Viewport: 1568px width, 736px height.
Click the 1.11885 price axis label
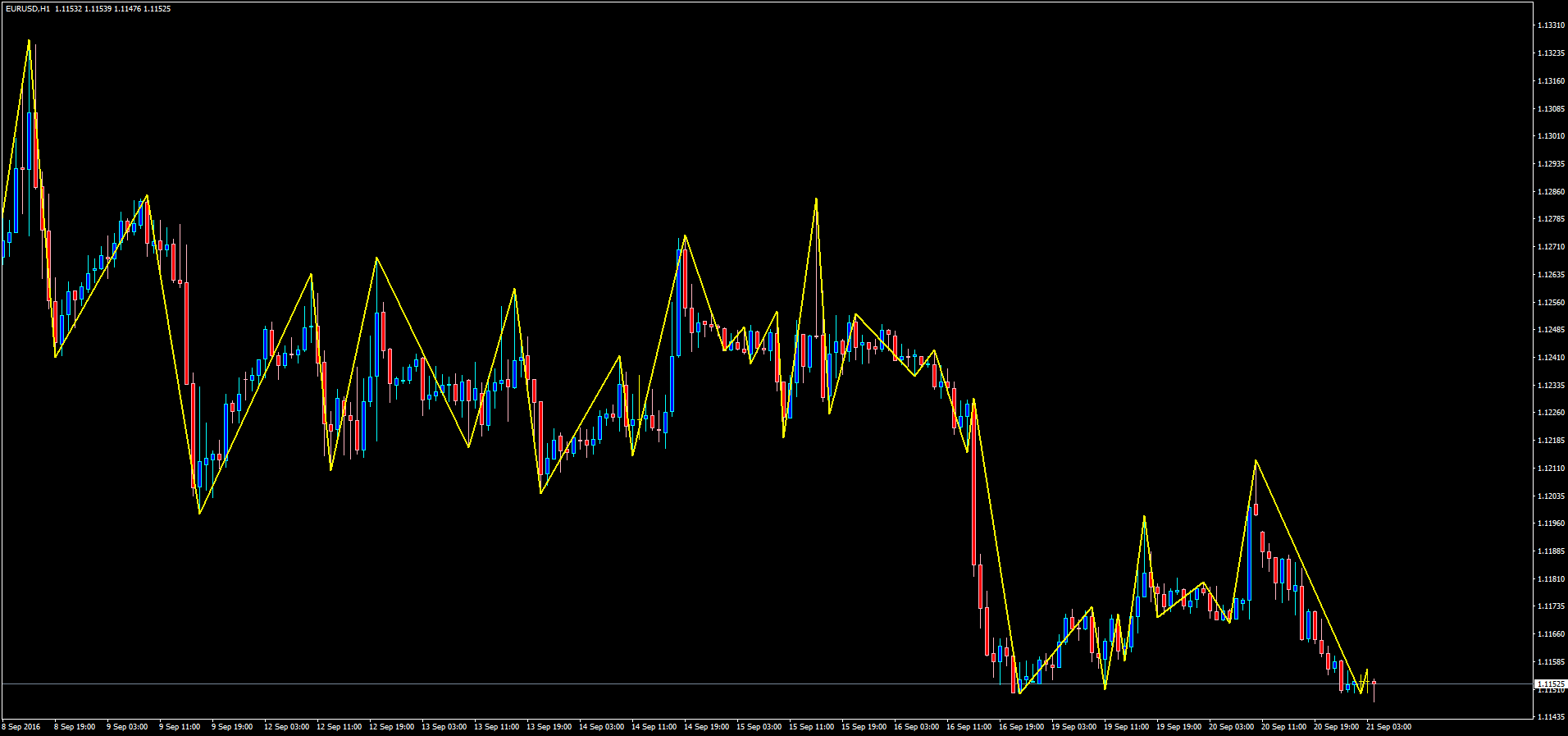(x=1552, y=551)
